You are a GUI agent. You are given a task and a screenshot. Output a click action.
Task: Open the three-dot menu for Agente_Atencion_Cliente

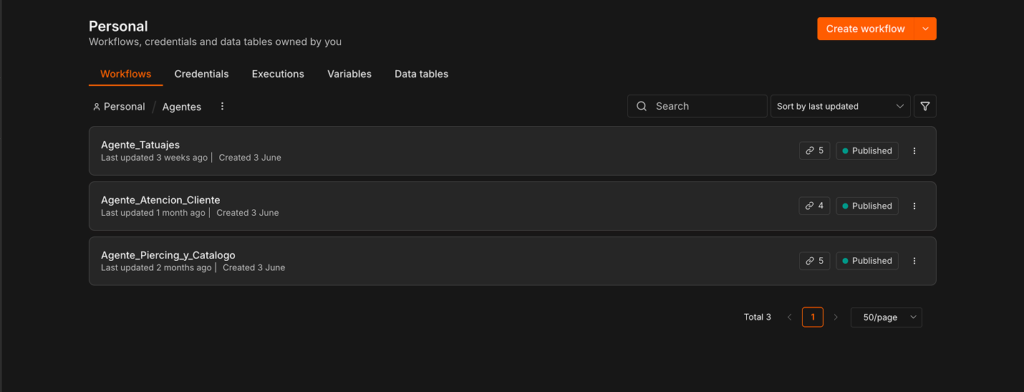[914, 206]
